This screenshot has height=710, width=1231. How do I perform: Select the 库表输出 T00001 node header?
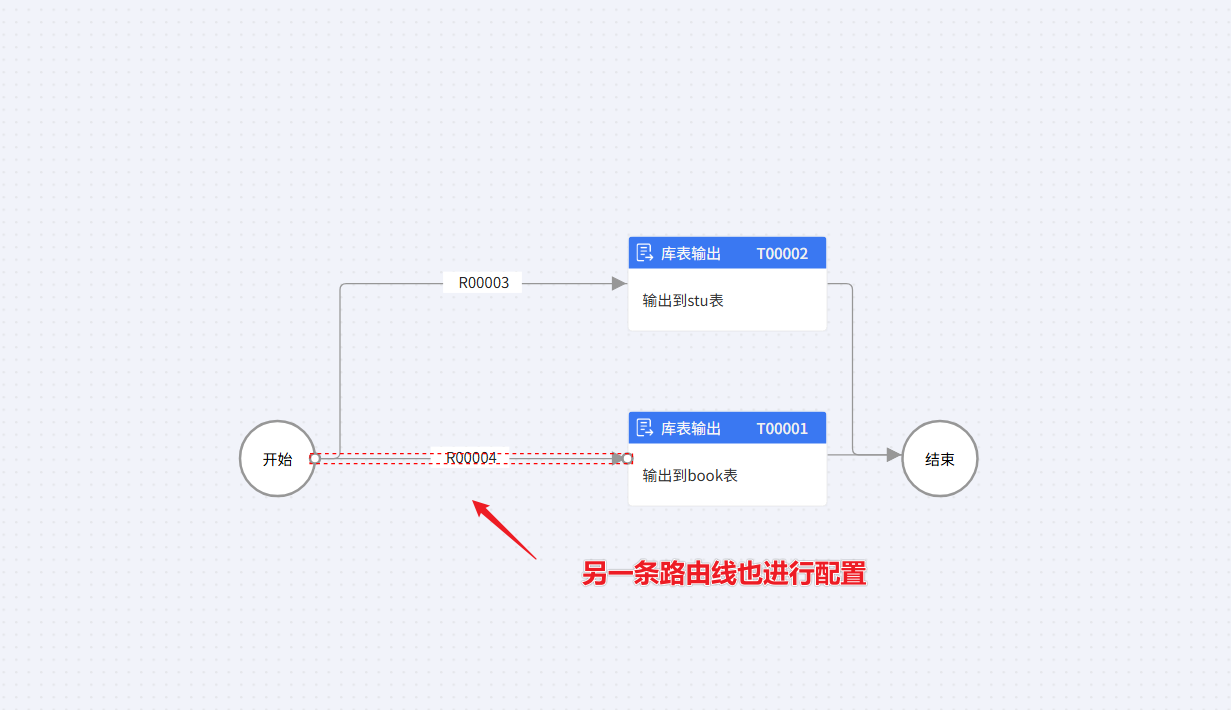[x=727, y=428]
